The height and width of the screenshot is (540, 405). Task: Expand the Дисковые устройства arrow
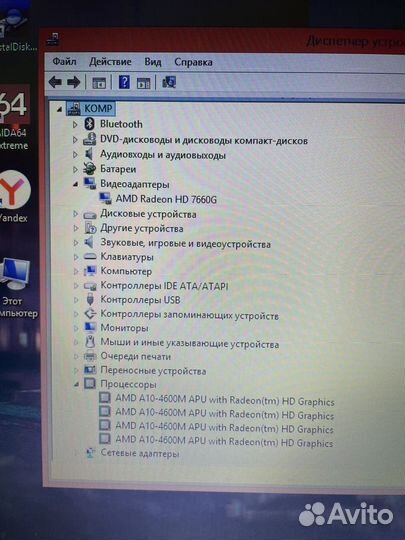(x=75, y=214)
